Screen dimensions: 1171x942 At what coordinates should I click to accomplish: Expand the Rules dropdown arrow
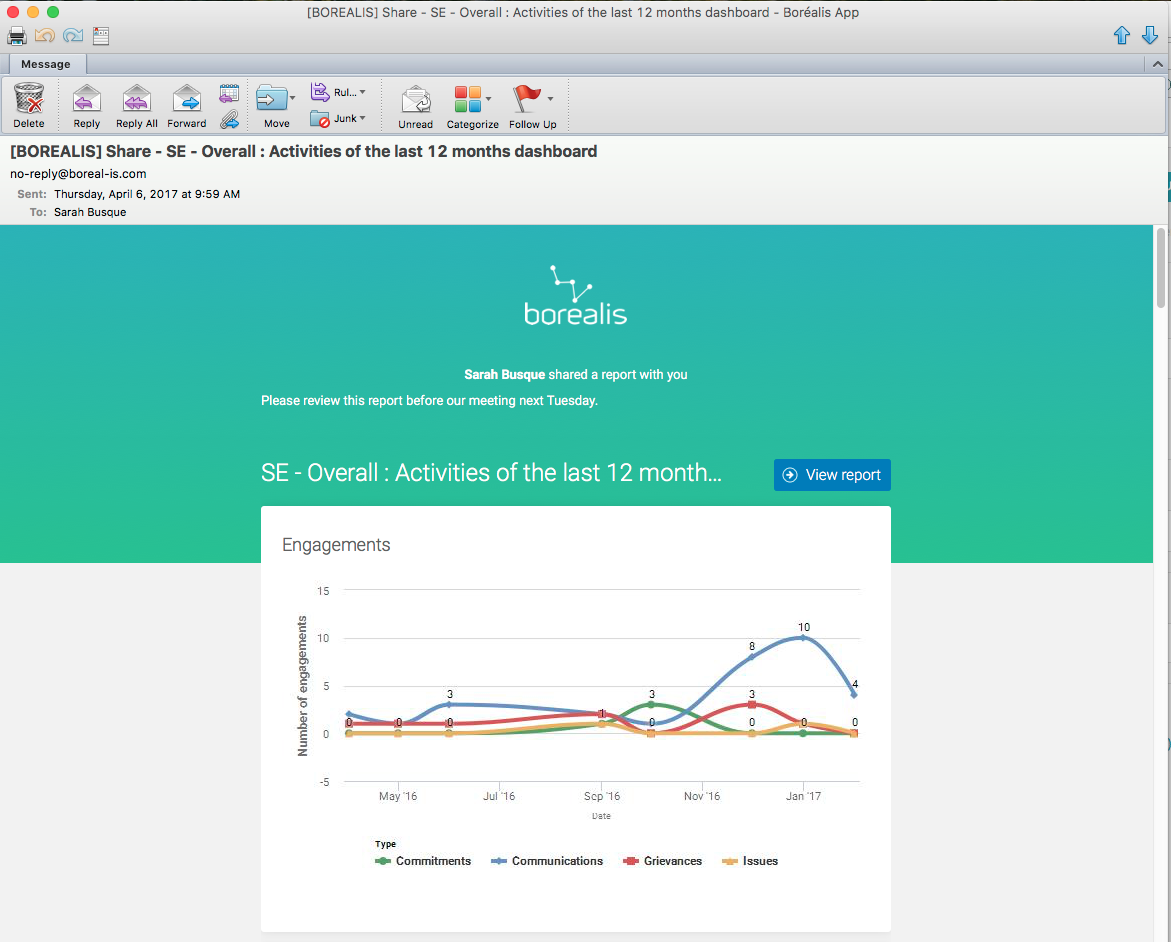coord(363,92)
